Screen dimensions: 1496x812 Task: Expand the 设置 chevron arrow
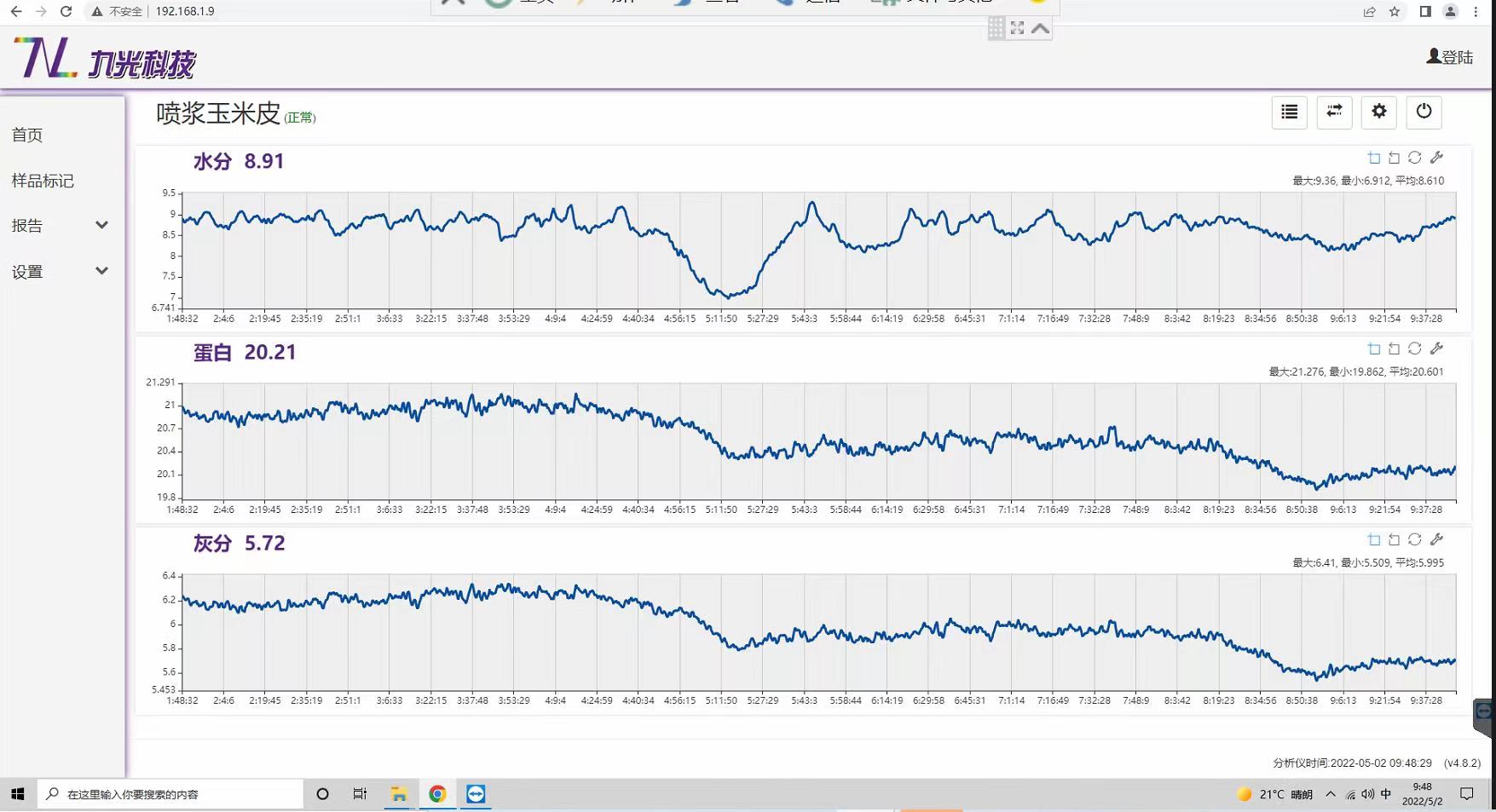coord(101,271)
